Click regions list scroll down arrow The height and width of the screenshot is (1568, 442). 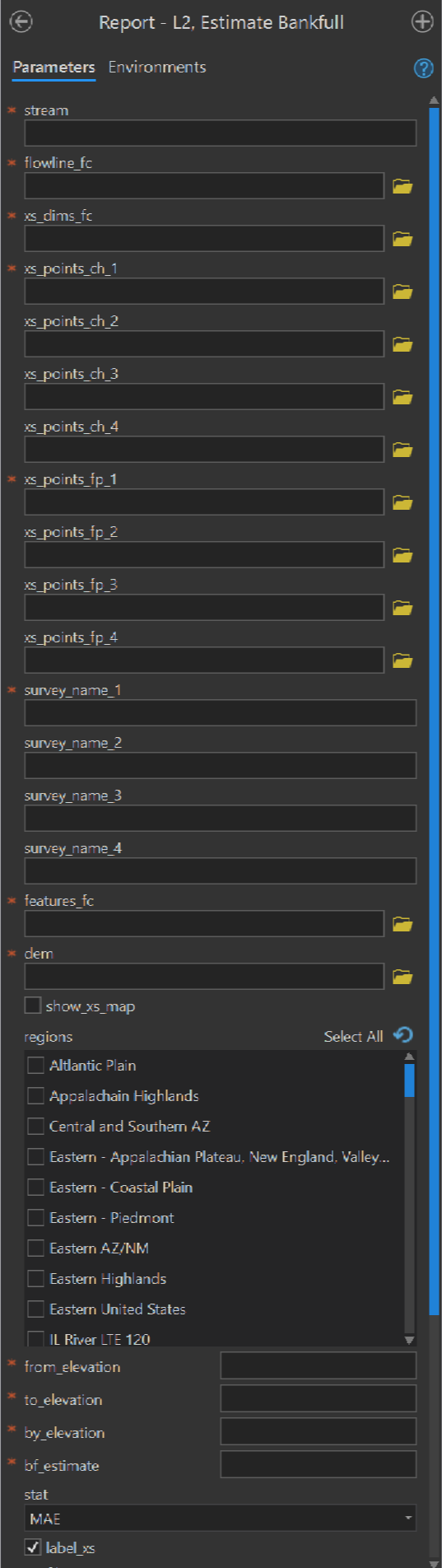(409, 1340)
